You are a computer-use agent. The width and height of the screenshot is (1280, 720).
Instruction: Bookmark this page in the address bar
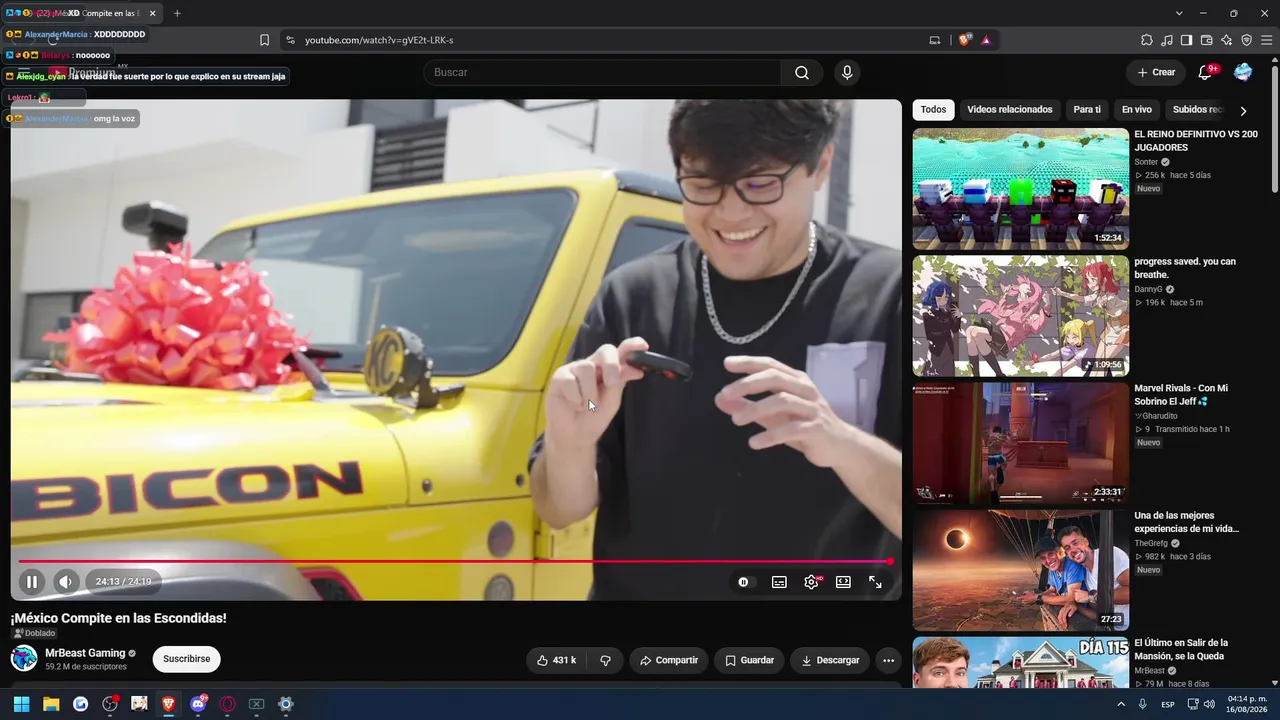pyautogui.click(x=265, y=40)
